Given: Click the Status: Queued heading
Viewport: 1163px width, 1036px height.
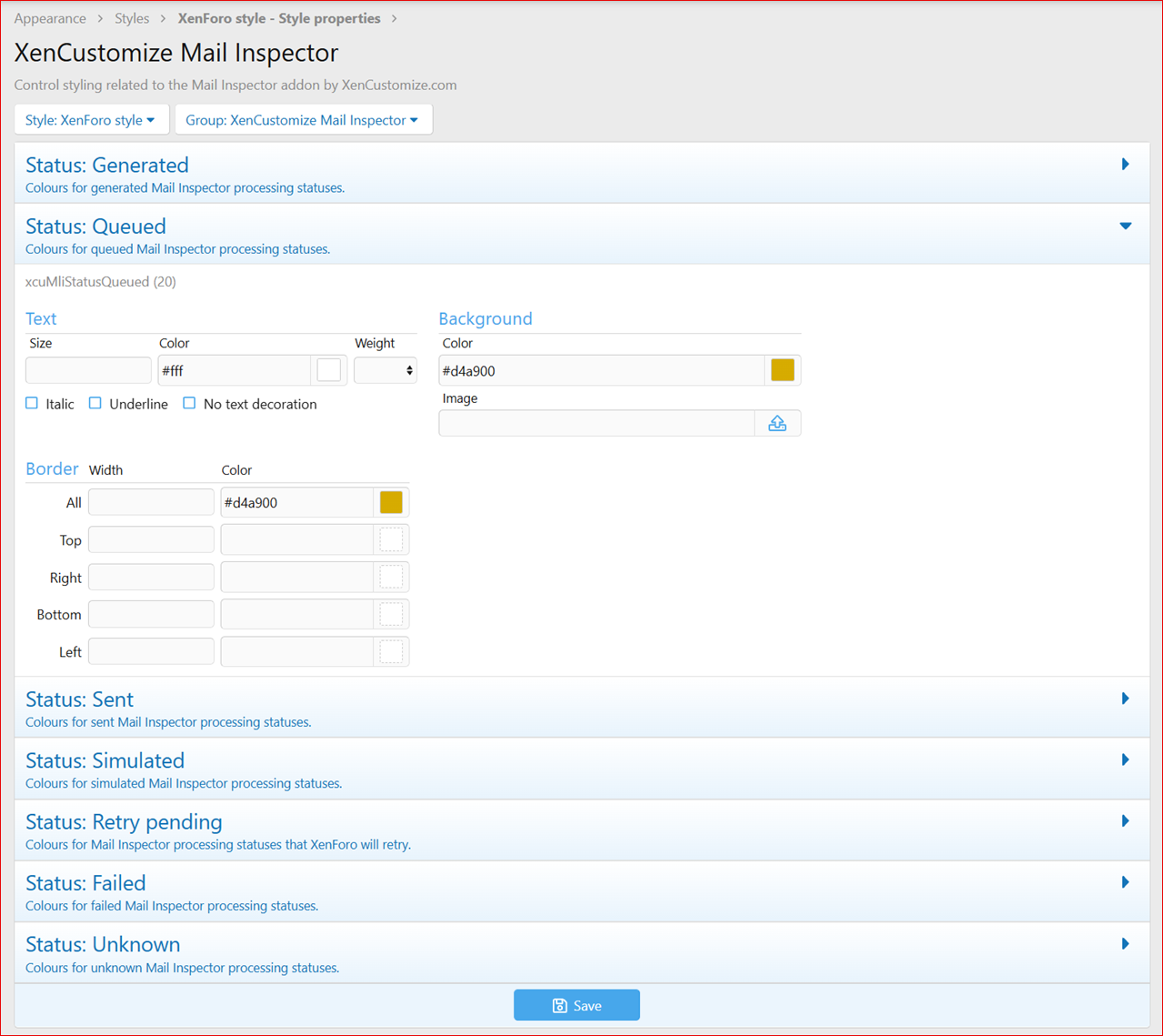Looking at the screenshot, I should pos(95,226).
